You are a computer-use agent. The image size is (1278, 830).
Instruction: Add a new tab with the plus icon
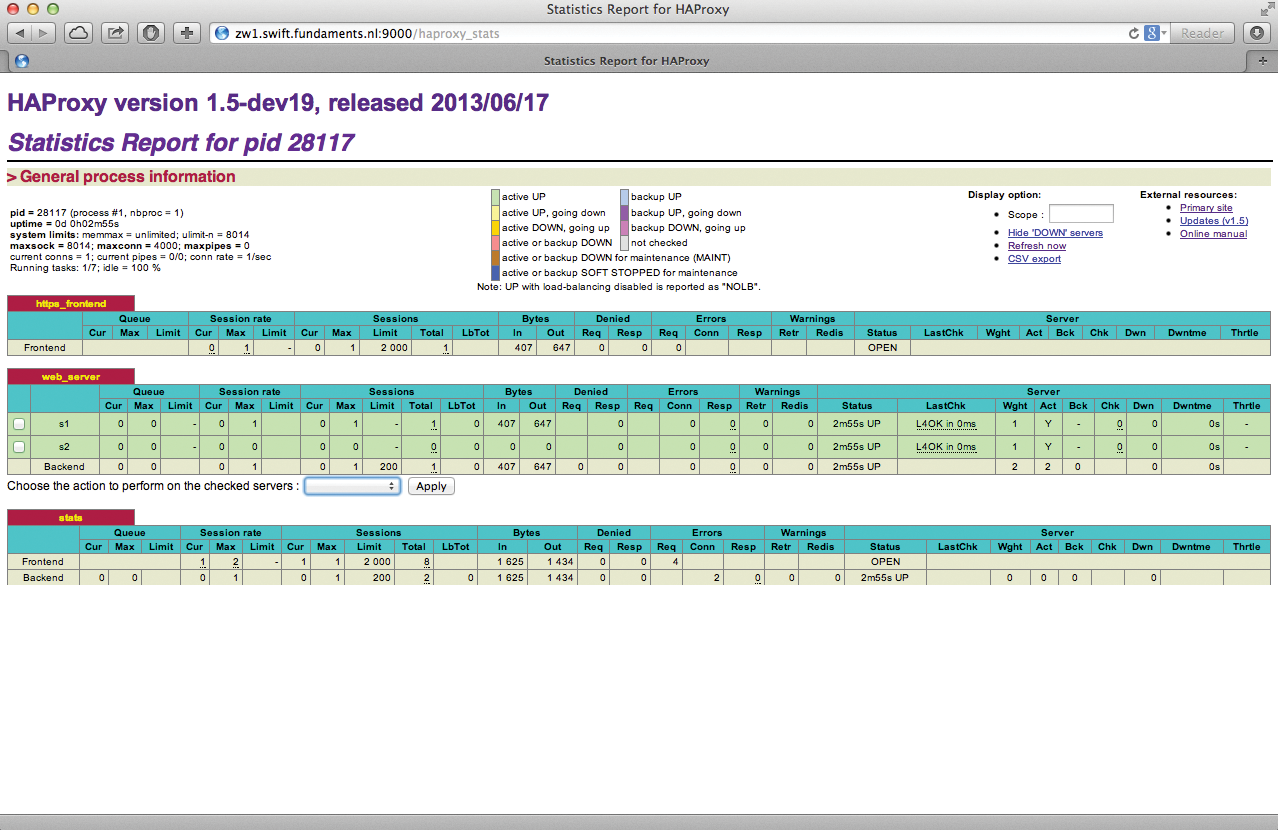click(1263, 61)
